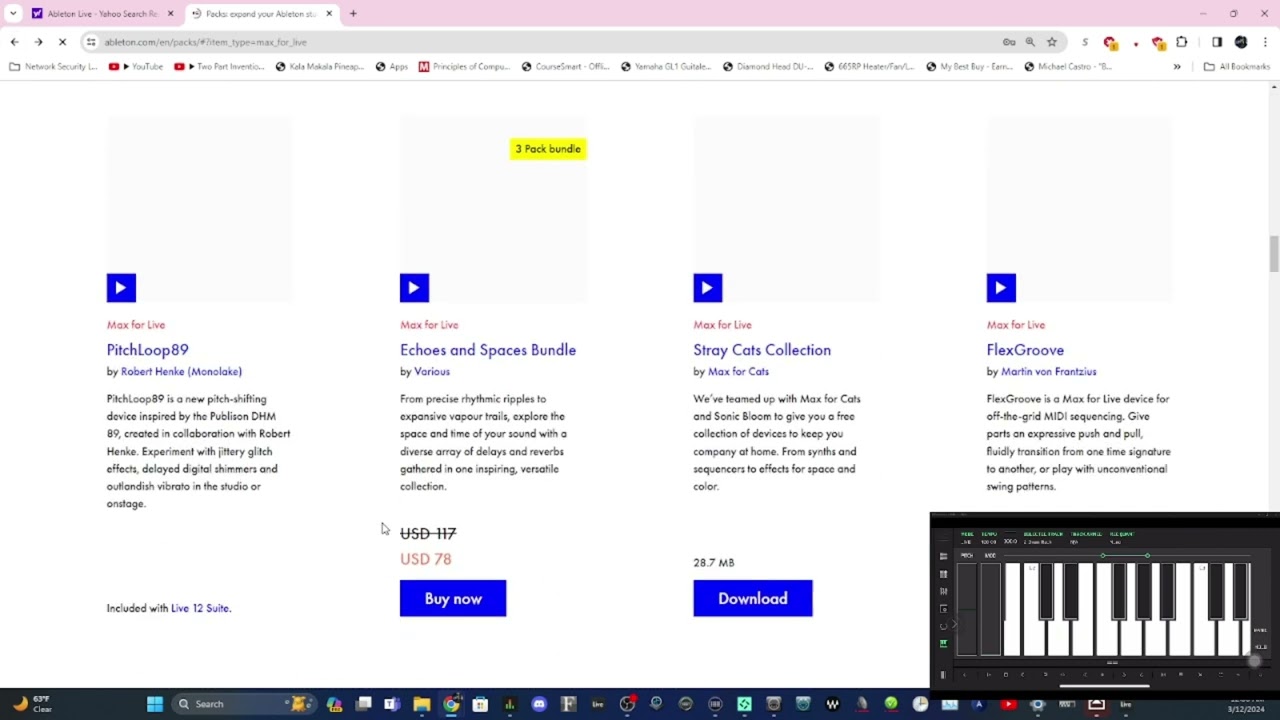Open the browser extensions puzzle icon
1280x720 pixels.
point(1182,42)
